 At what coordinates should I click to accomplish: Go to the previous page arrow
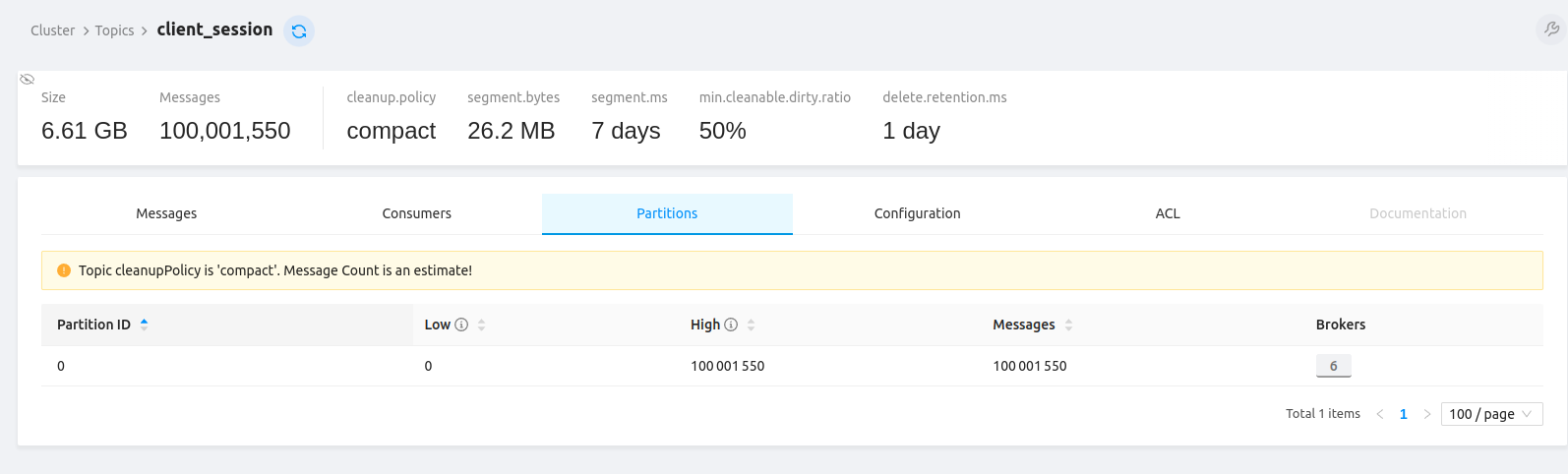pyautogui.click(x=1380, y=414)
